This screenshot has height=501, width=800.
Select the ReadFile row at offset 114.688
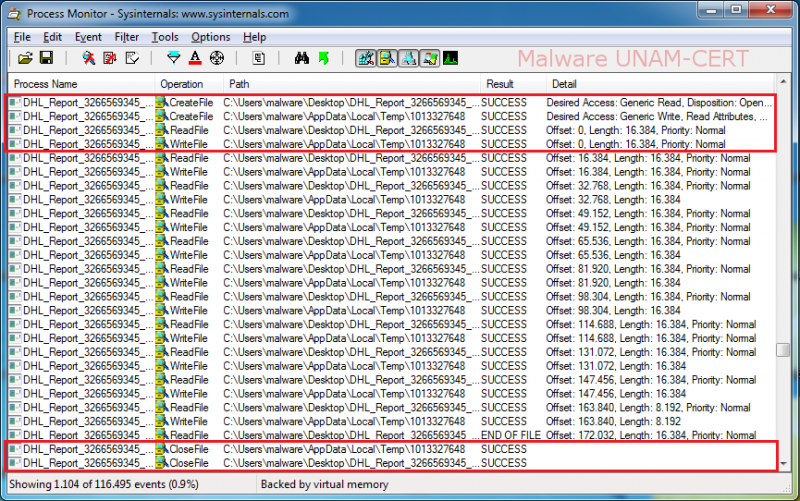(391, 324)
